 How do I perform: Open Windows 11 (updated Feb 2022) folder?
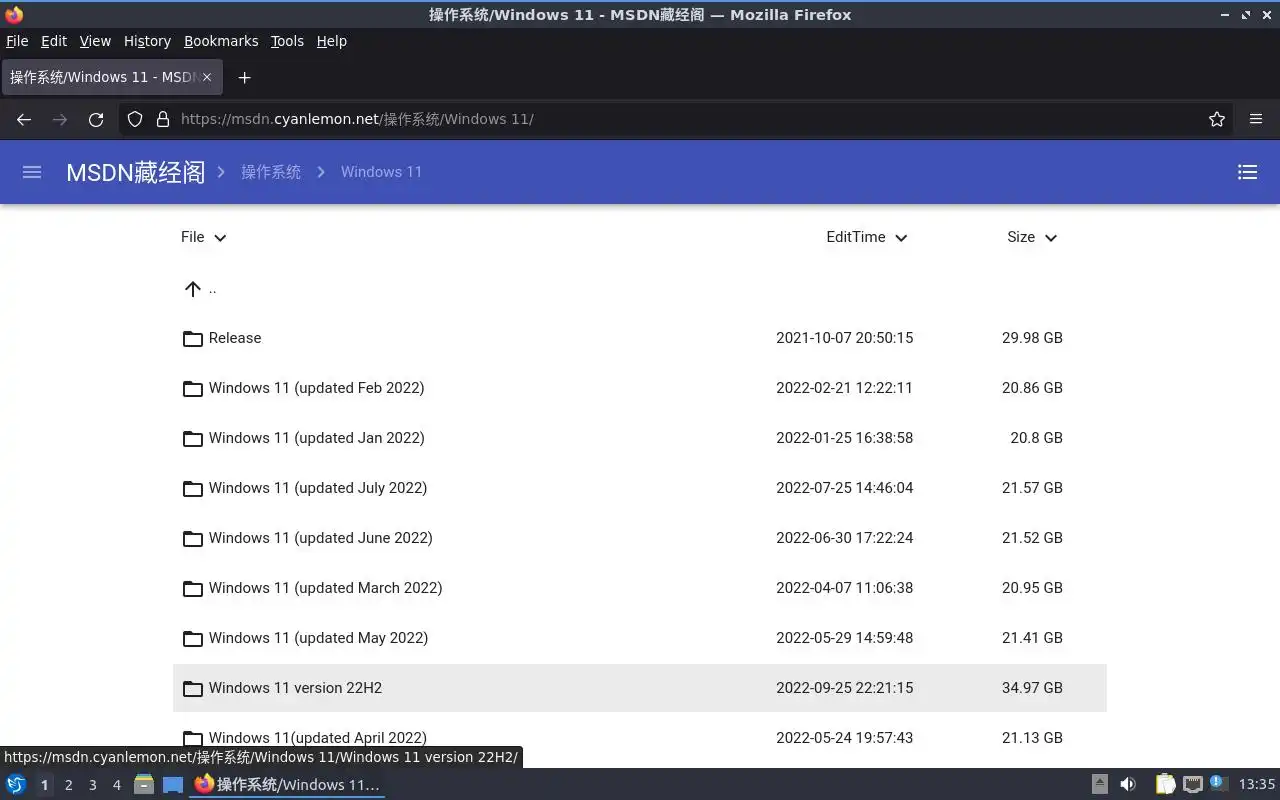(x=316, y=388)
